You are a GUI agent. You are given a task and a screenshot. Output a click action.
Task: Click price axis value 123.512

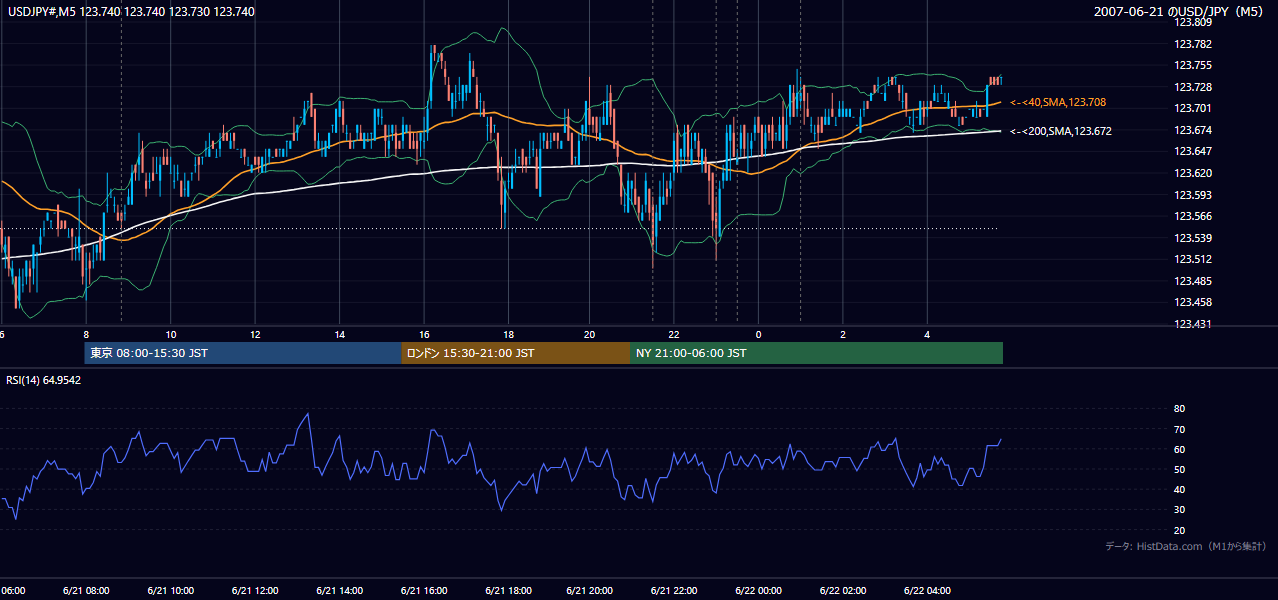(1191, 260)
